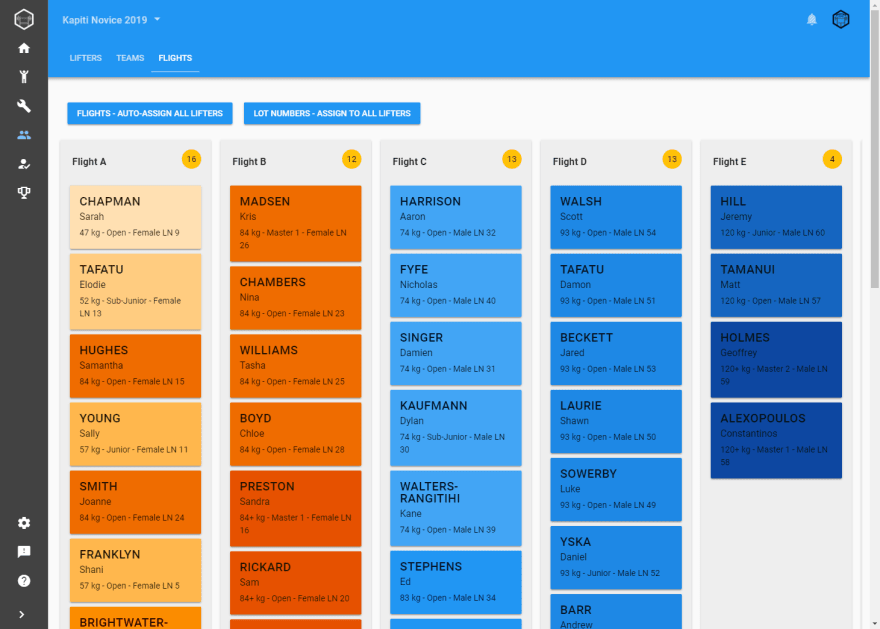The width and height of the screenshot is (880, 629).
Task: Select the Harrison Aaron lifter card
Action: [x=456, y=217]
